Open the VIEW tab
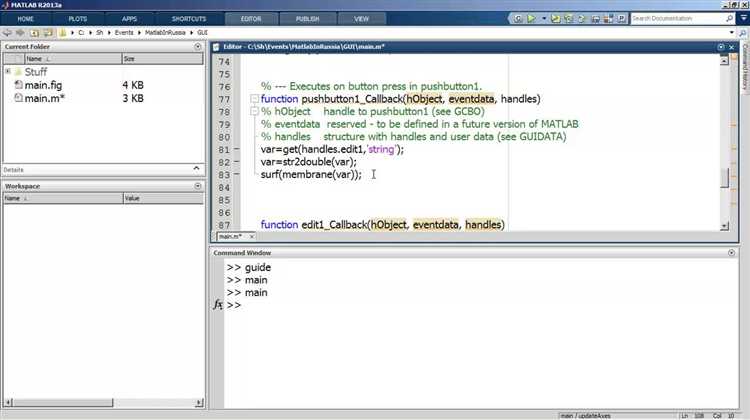The height and width of the screenshot is (420, 750). [x=361, y=19]
